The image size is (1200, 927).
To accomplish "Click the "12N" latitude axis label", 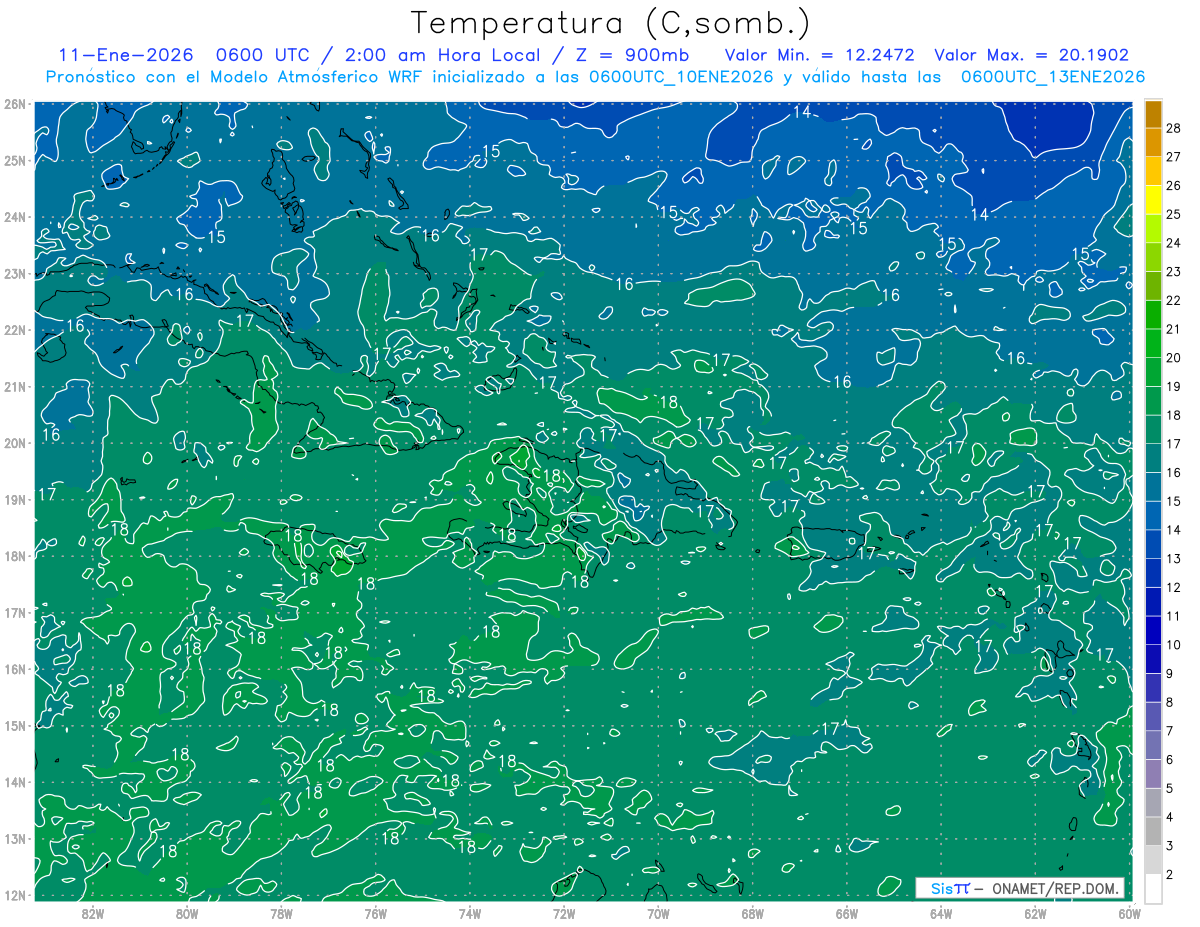I will coord(15,895).
